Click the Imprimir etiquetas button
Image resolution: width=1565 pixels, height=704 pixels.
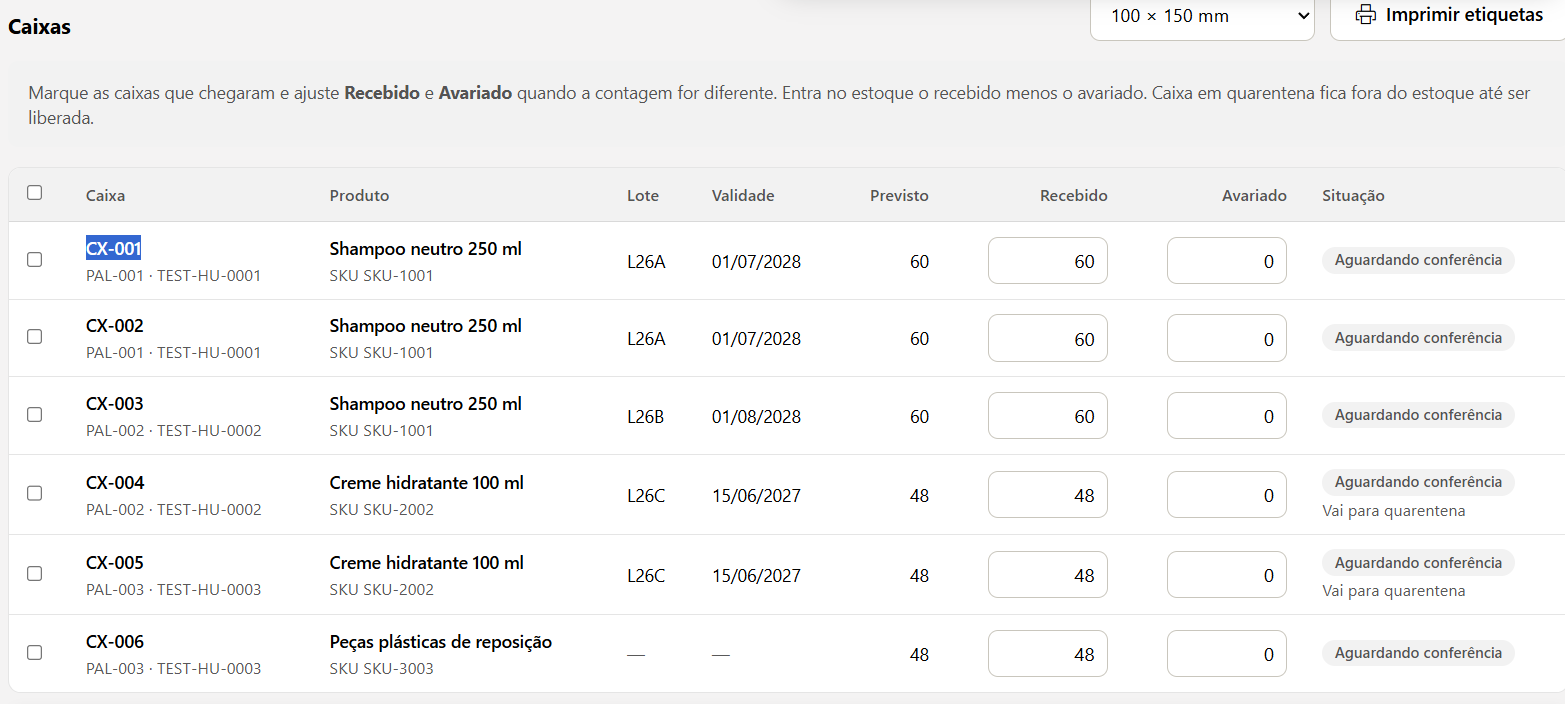pos(1447,15)
